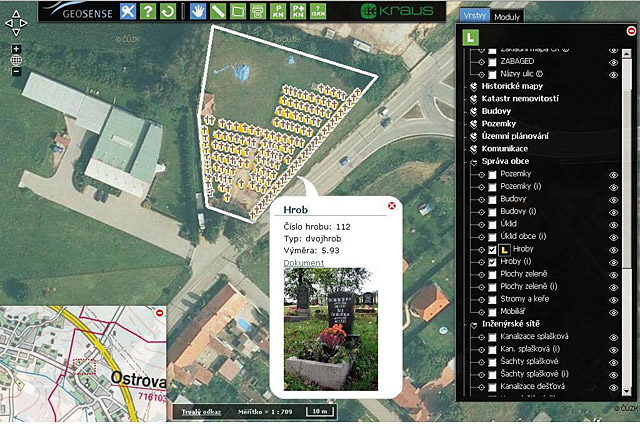640x424 pixels.
Task: Click the print map icon
Action: tap(258, 11)
